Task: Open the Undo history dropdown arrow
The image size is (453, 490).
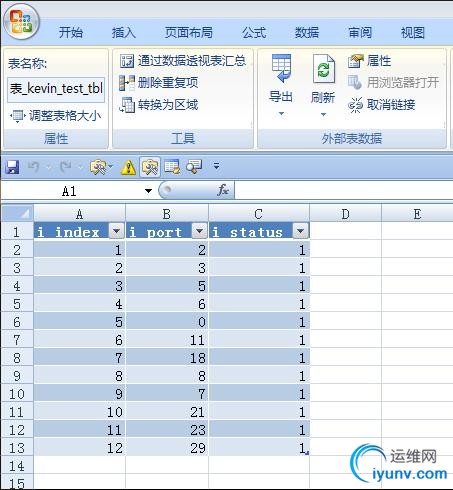Action: (49, 167)
